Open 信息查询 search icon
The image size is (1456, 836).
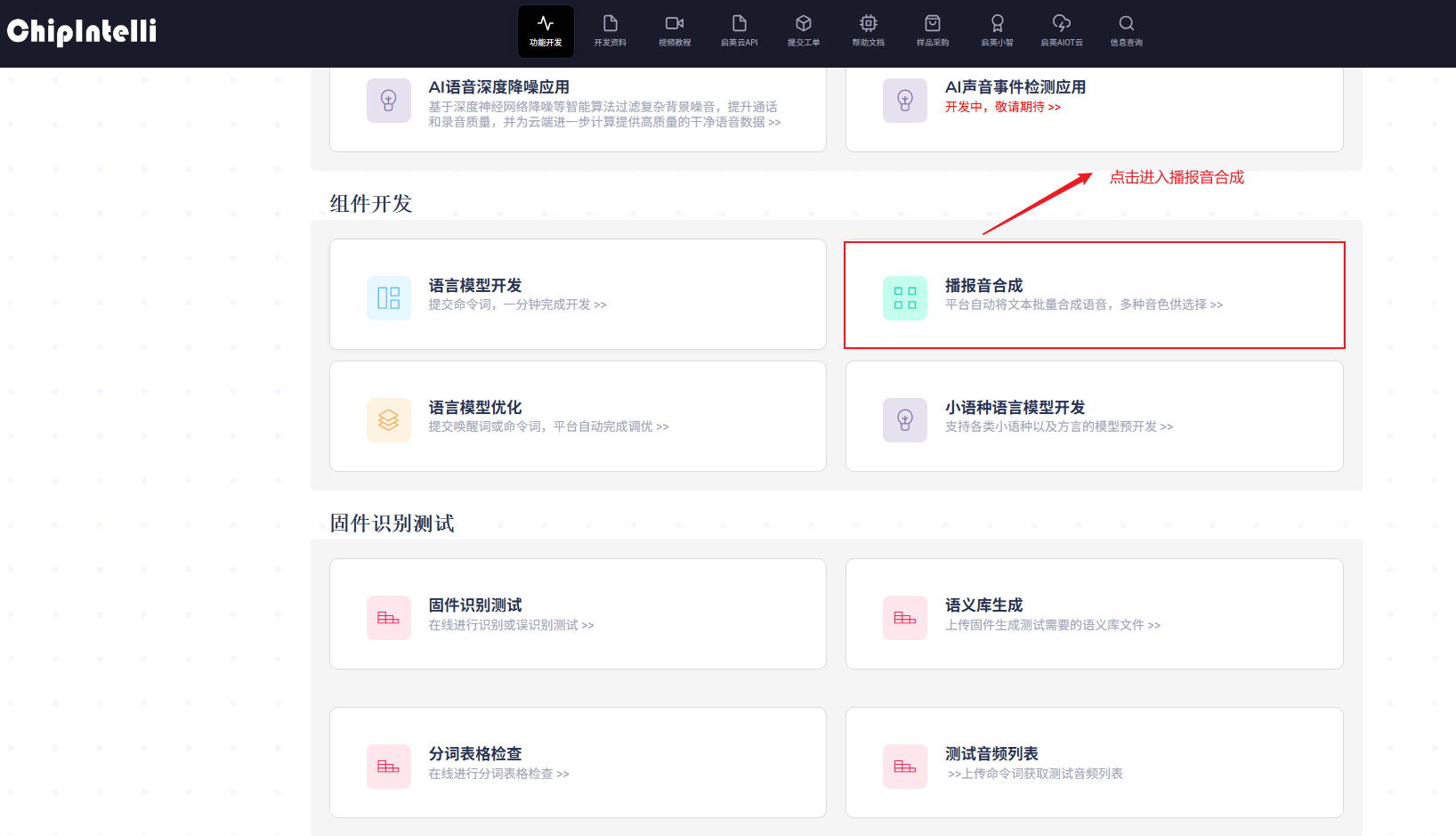pyautogui.click(x=1126, y=23)
